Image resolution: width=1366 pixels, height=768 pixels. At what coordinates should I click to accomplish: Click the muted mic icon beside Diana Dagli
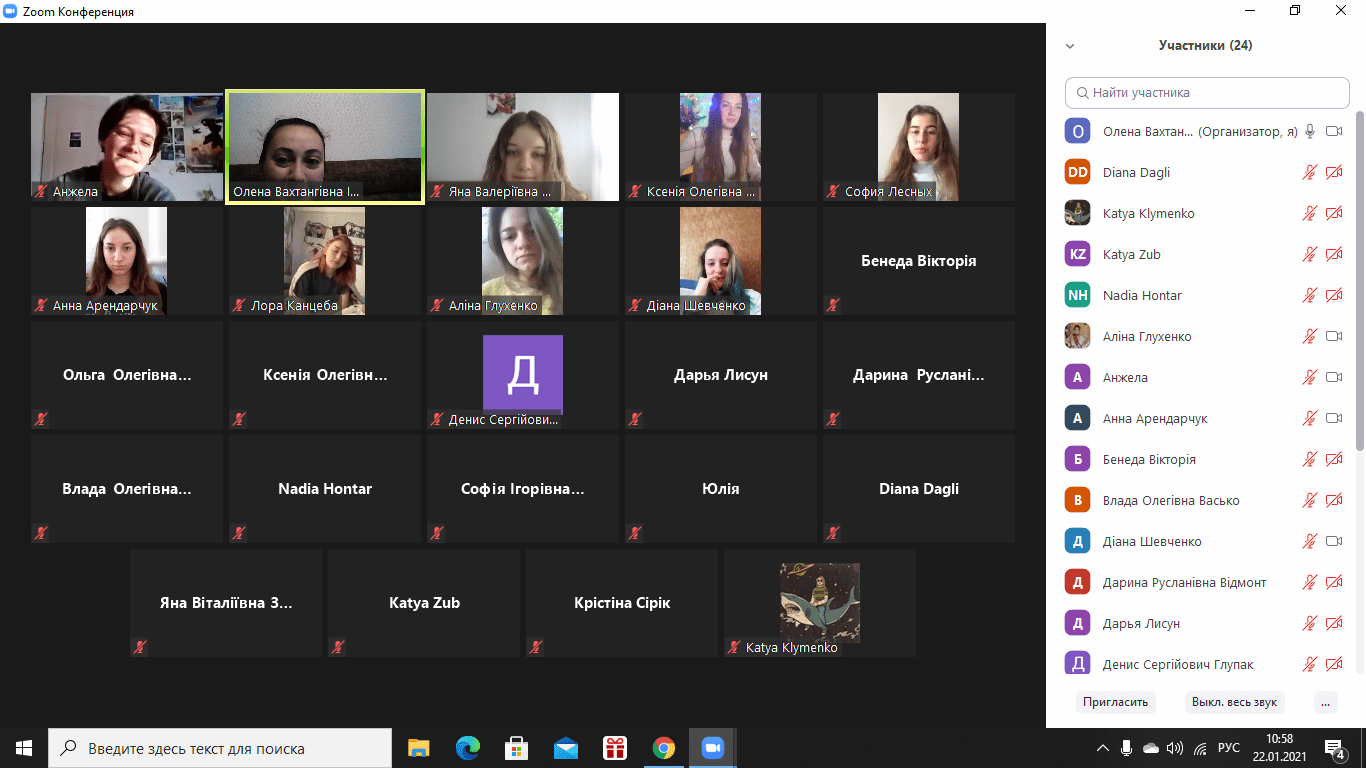click(x=1310, y=172)
